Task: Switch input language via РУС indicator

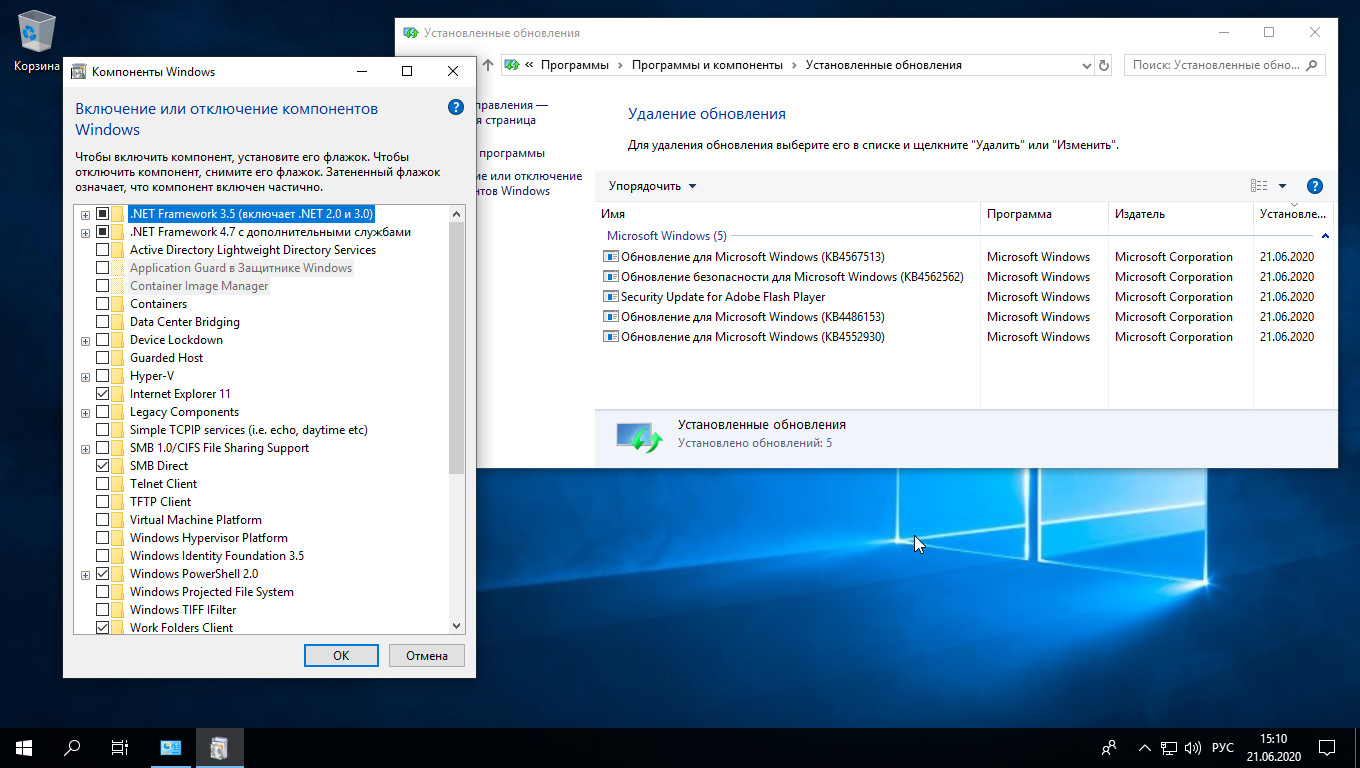Action: [x=1222, y=747]
